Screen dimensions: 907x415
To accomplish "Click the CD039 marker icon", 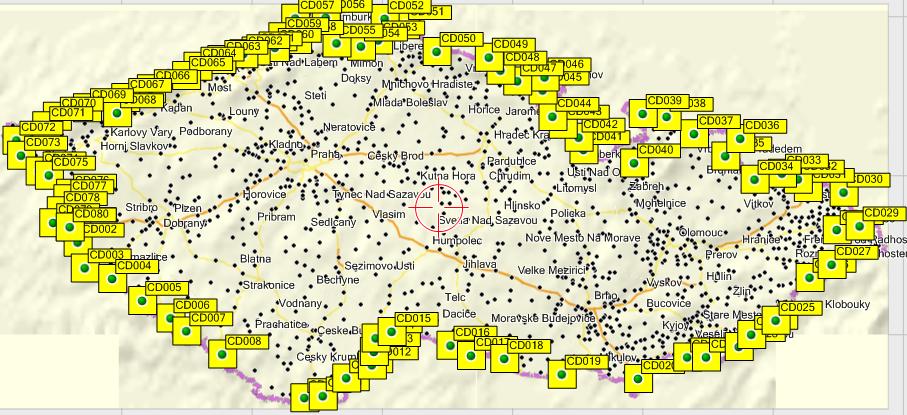I will pyautogui.click(x=641, y=115).
